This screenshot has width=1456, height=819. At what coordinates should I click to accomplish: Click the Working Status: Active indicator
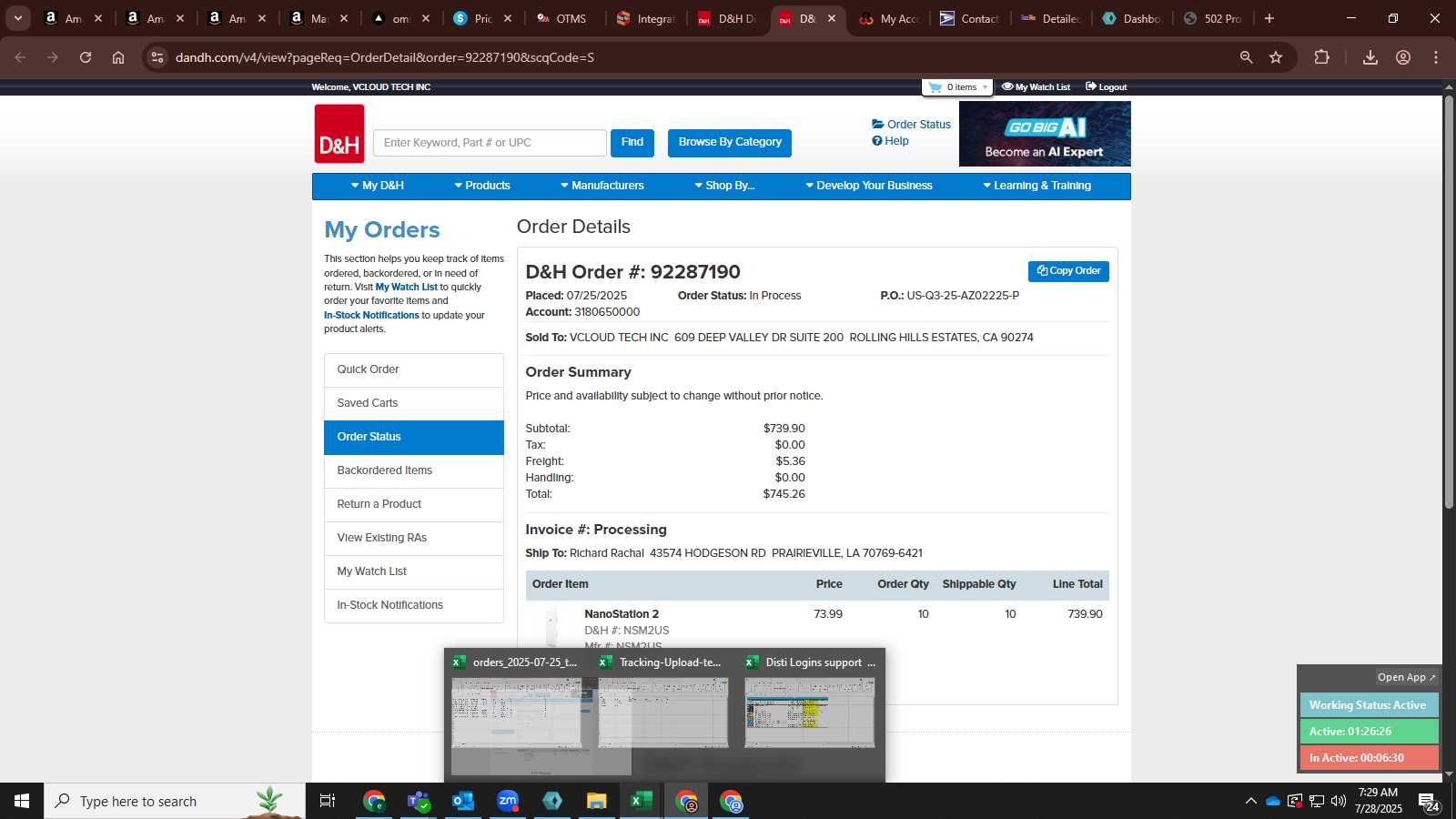coord(1369,705)
